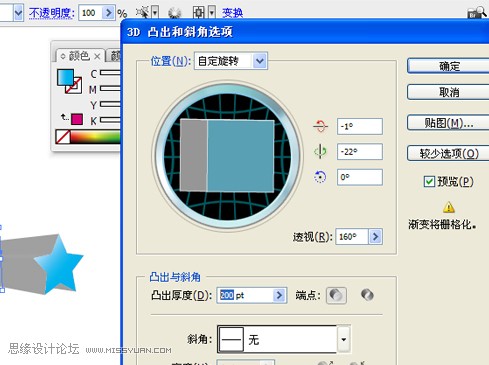Open the select similar dropdown arrow
Viewport: 489px width, 365px height.
coord(155,13)
